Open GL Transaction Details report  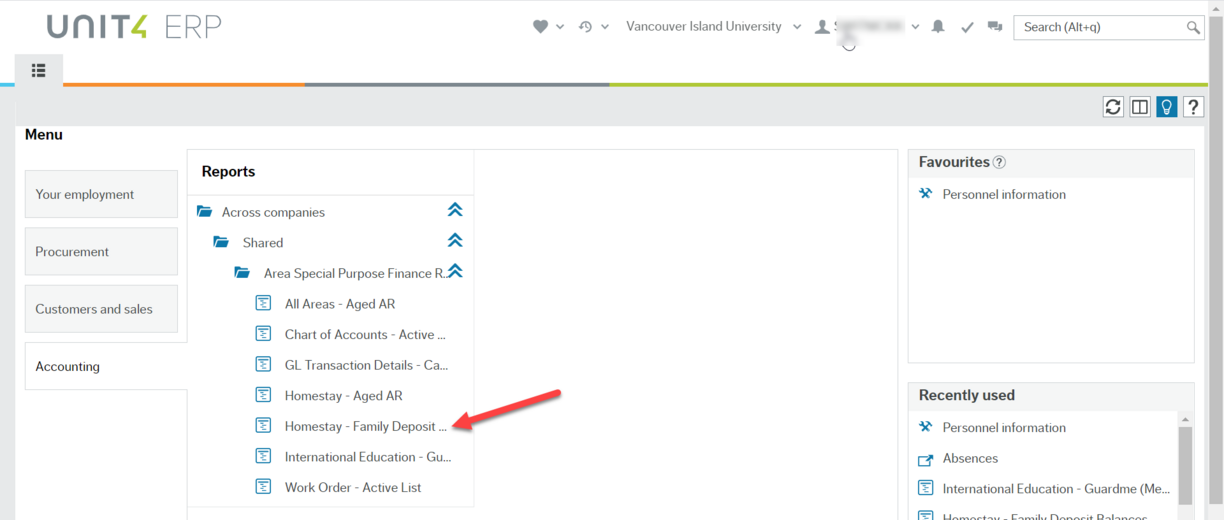(367, 365)
